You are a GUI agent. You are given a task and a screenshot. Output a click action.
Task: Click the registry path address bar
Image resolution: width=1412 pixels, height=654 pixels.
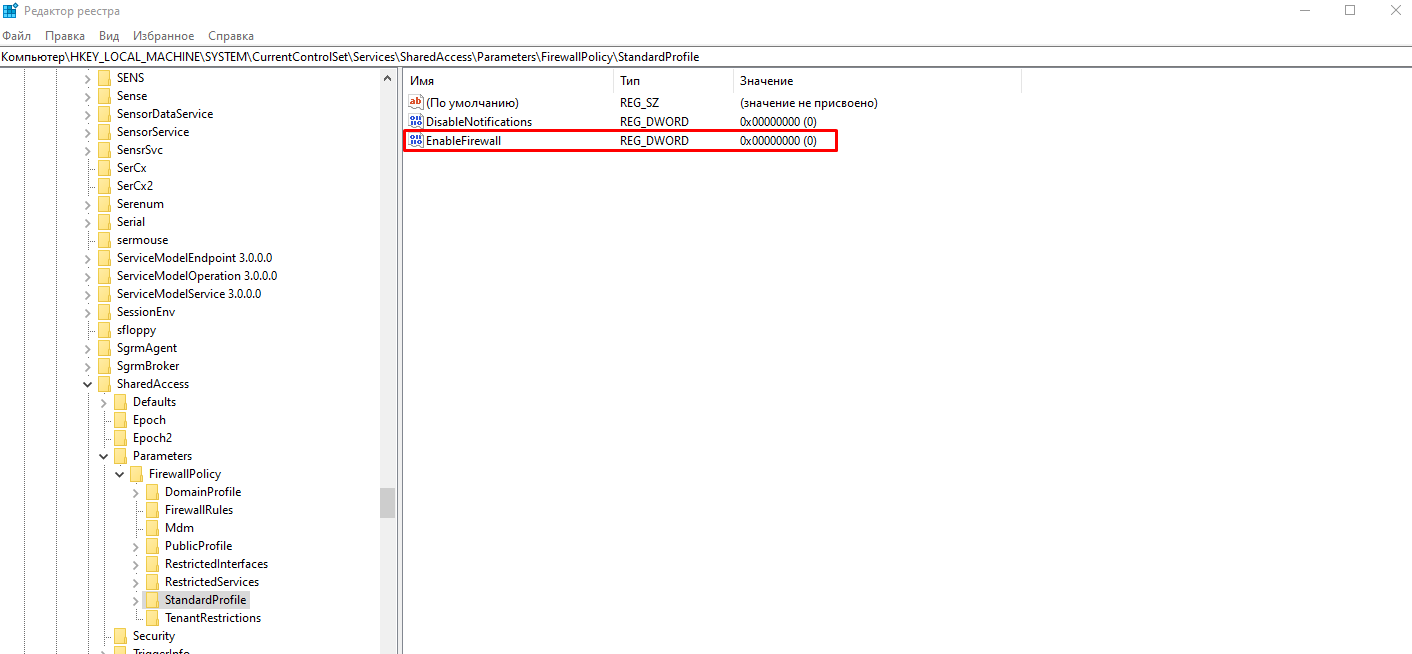tap(700, 57)
